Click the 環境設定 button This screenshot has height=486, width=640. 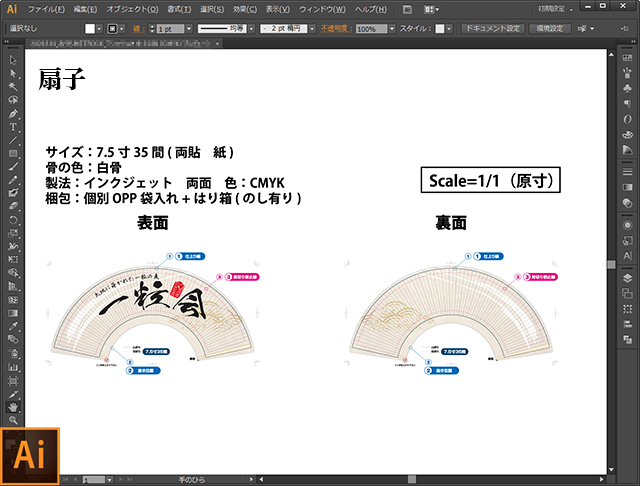pyautogui.click(x=550, y=29)
